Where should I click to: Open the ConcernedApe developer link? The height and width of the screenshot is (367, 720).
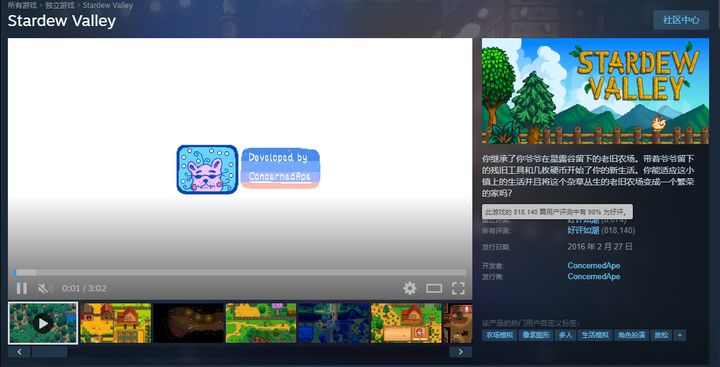click(x=594, y=265)
